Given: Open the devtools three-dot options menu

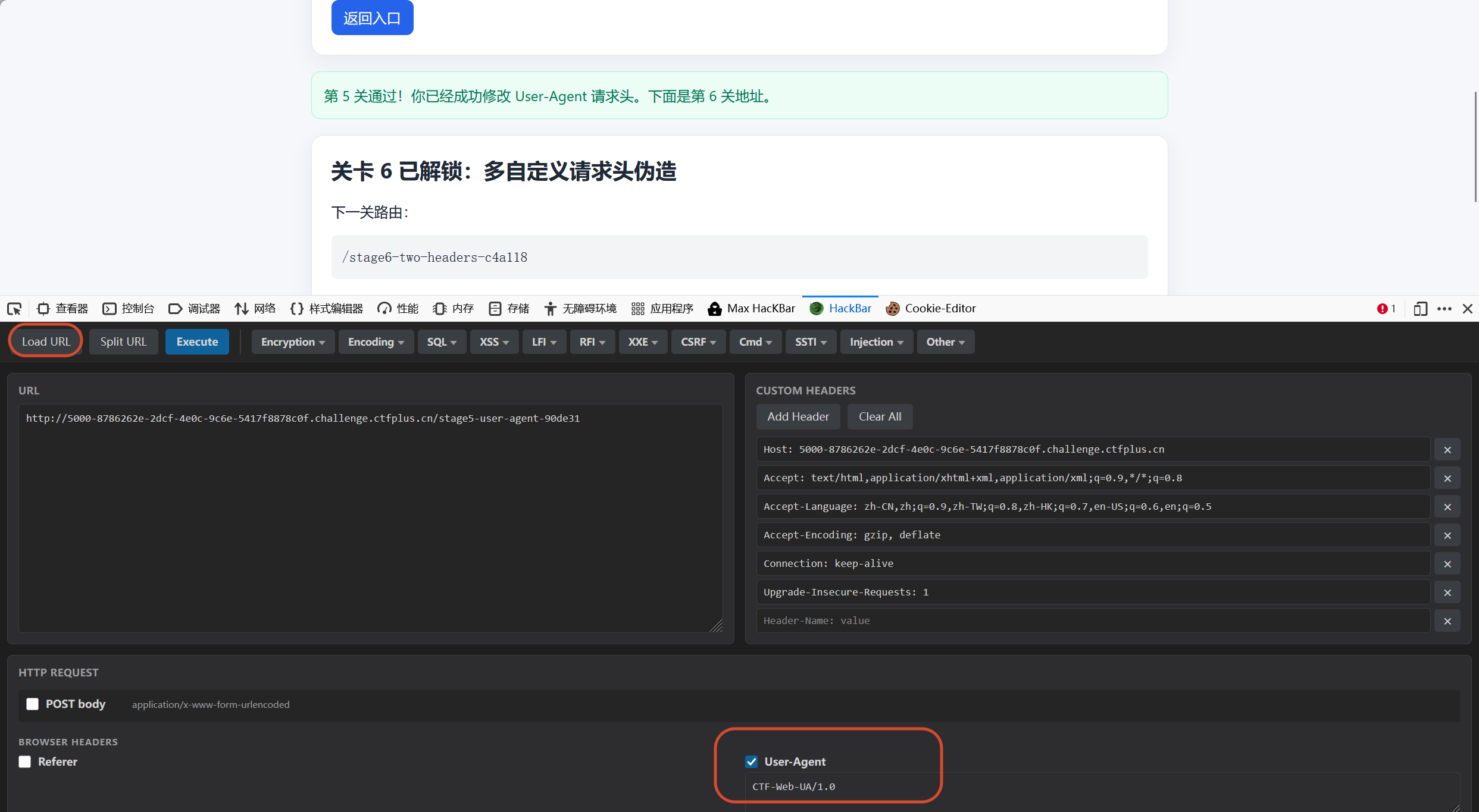Looking at the screenshot, I should pos(1444,309).
